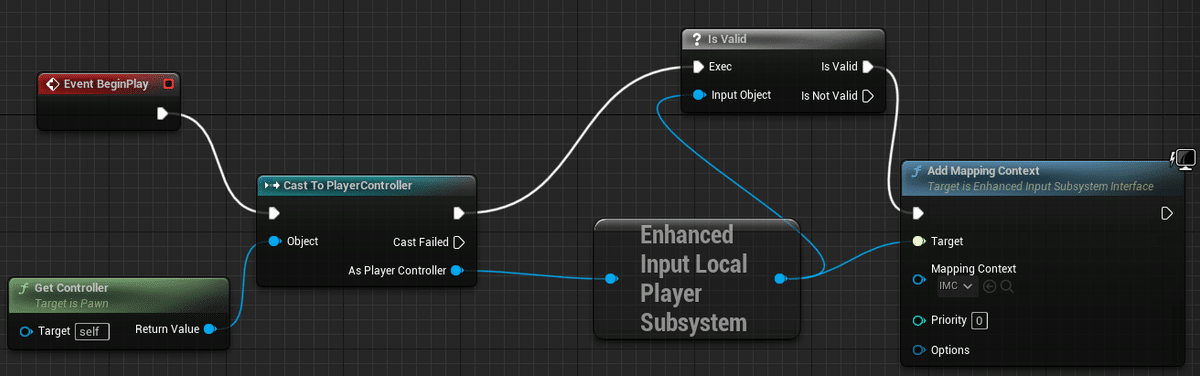Click the Is Not Valid exec output pin
The image size is (1200, 376).
click(868, 96)
